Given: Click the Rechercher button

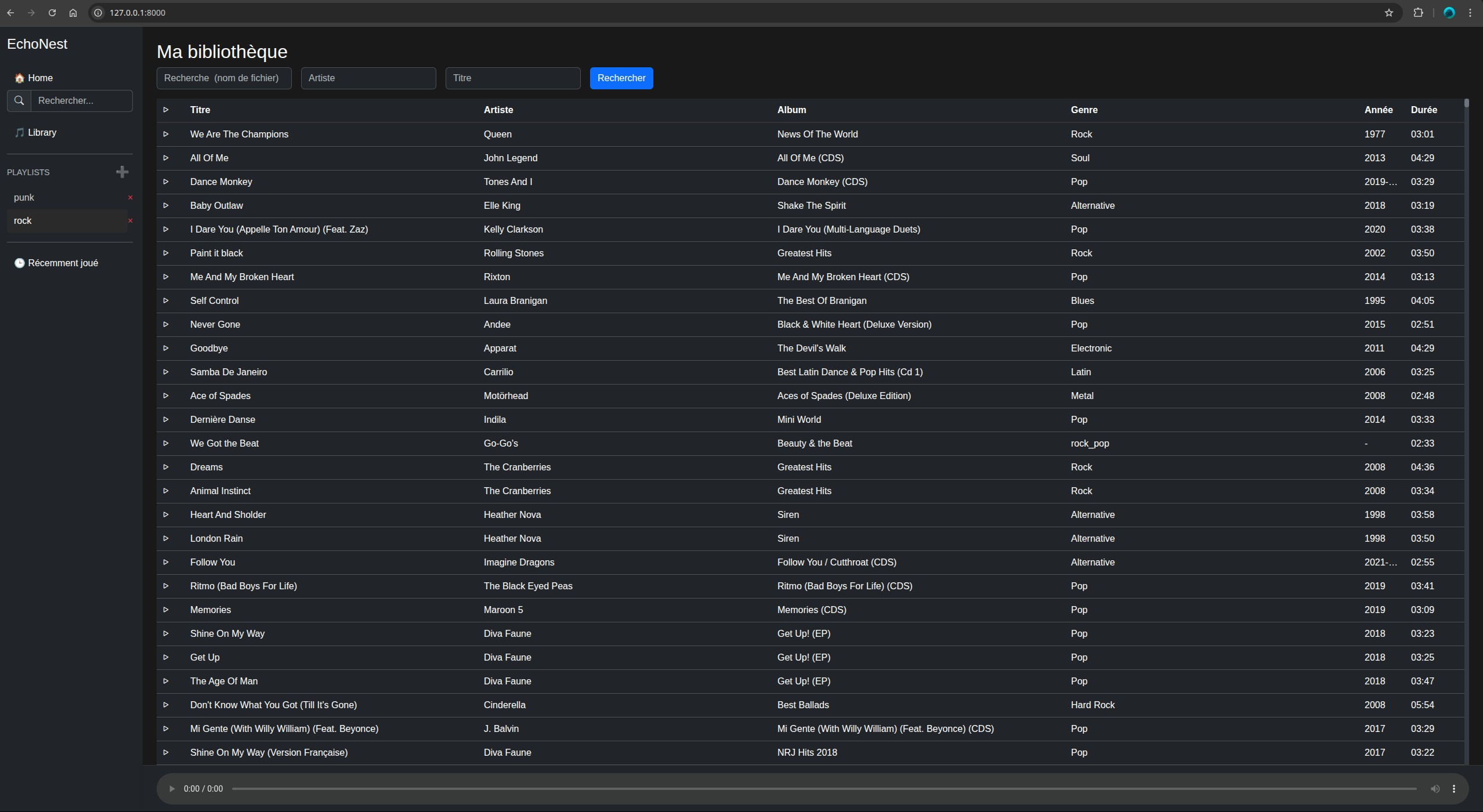Looking at the screenshot, I should click(621, 78).
